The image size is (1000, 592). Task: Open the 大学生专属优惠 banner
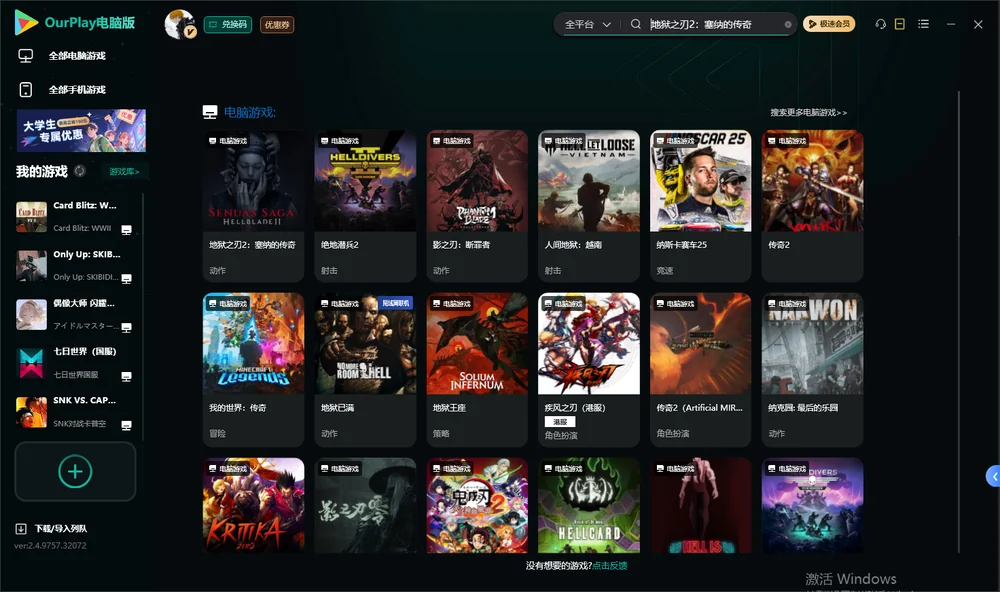click(81, 131)
